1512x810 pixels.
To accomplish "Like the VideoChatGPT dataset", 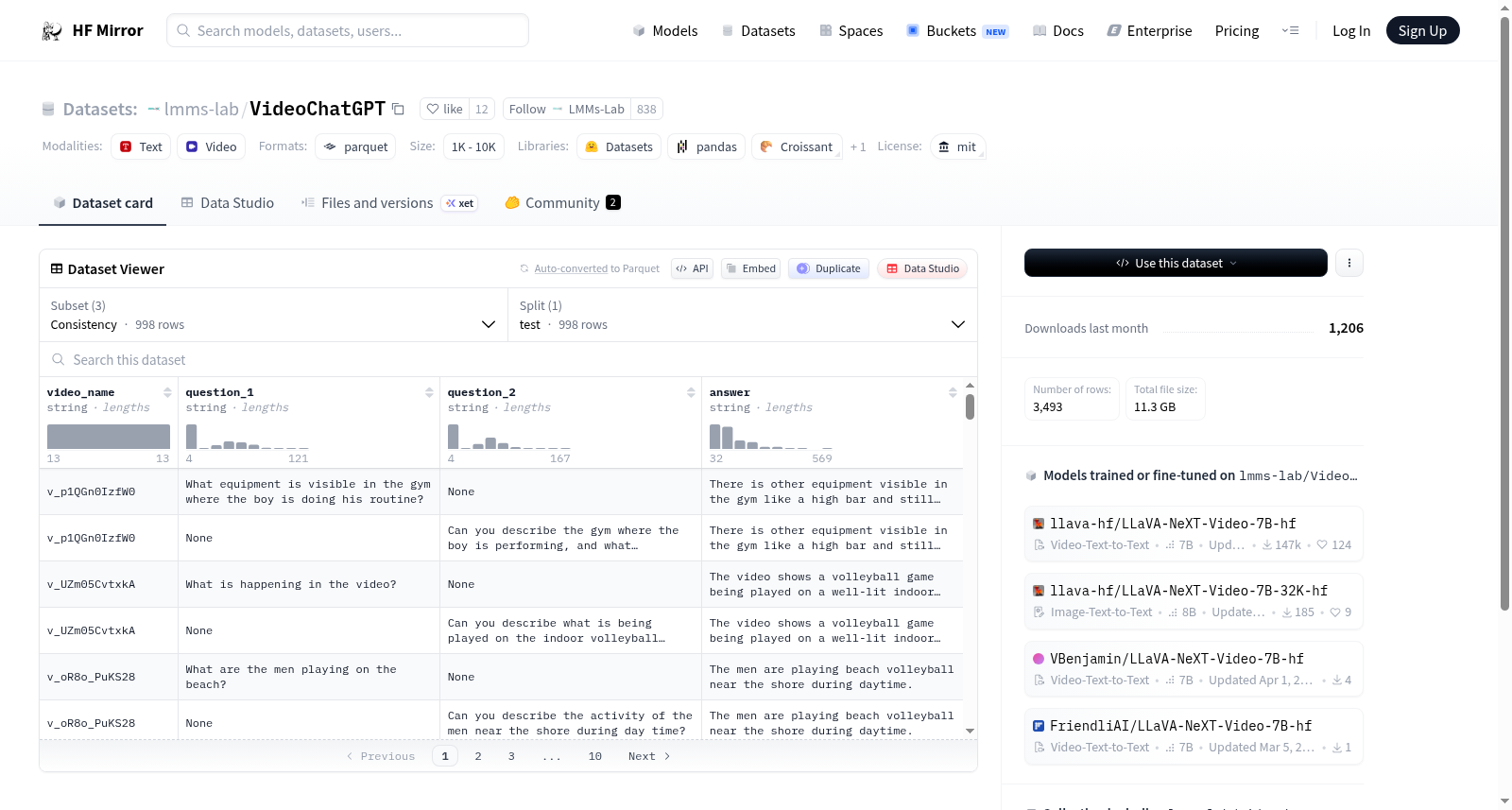I will (x=444, y=109).
